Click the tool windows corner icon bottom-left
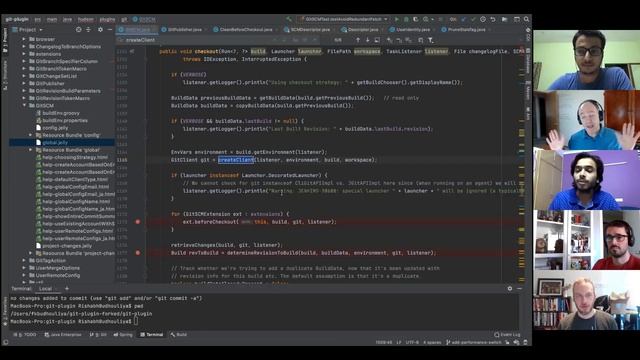The height and width of the screenshot is (360, 640). [5, 342]
